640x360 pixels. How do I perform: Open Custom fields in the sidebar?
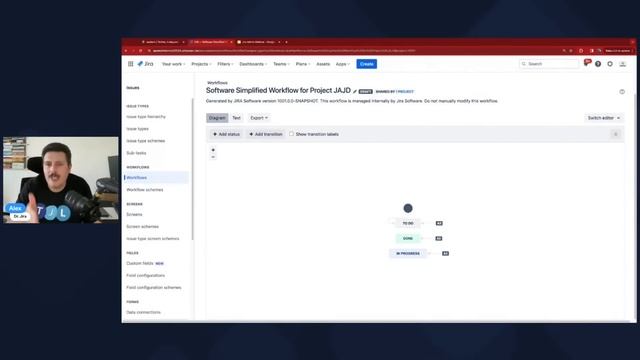pos(140,263)
